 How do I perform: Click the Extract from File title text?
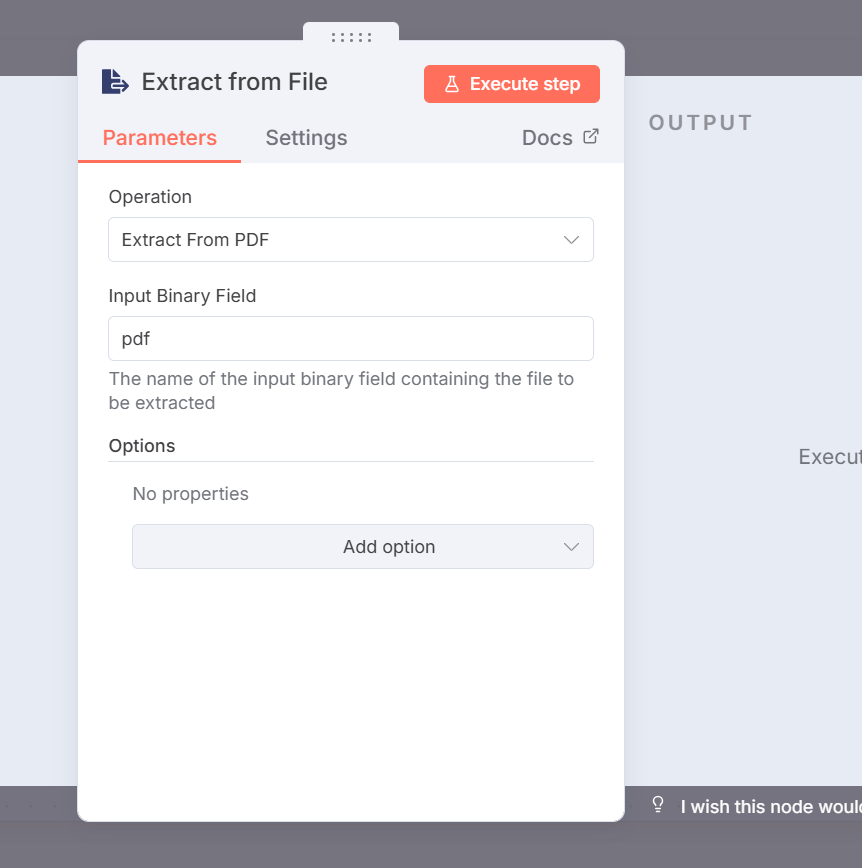235,82
